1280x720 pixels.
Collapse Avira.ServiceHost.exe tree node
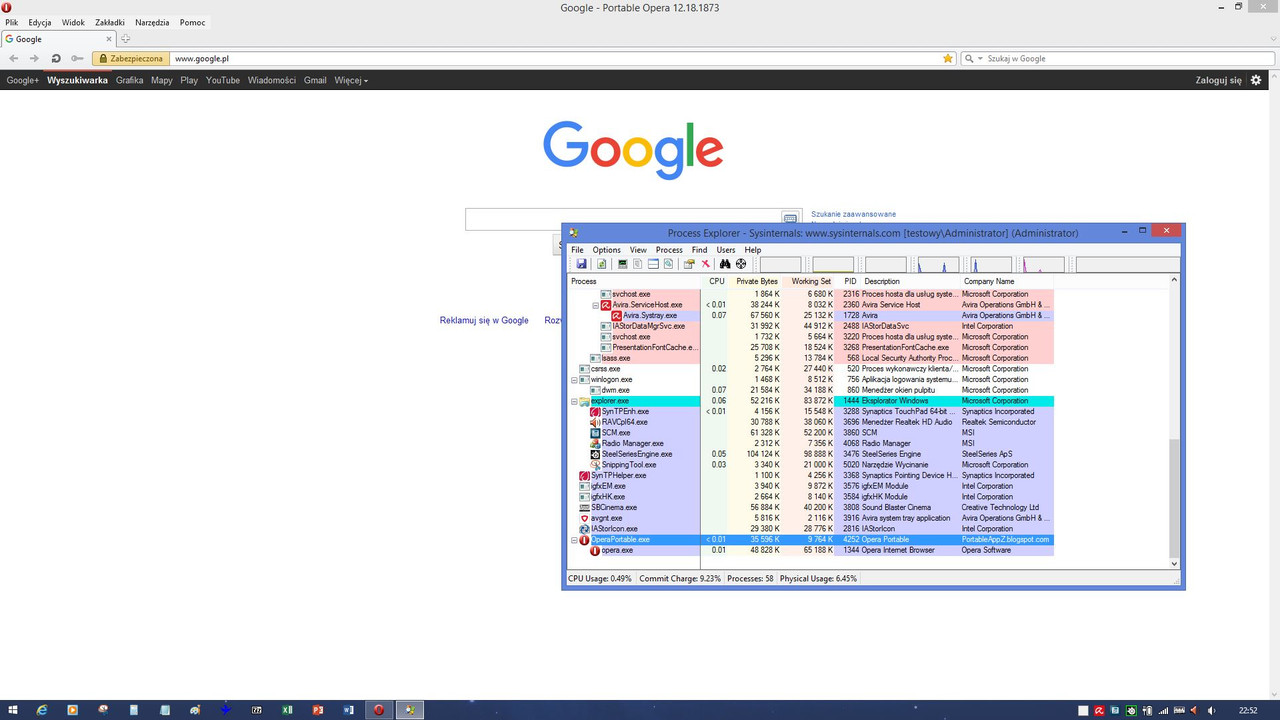click(595, 305)
